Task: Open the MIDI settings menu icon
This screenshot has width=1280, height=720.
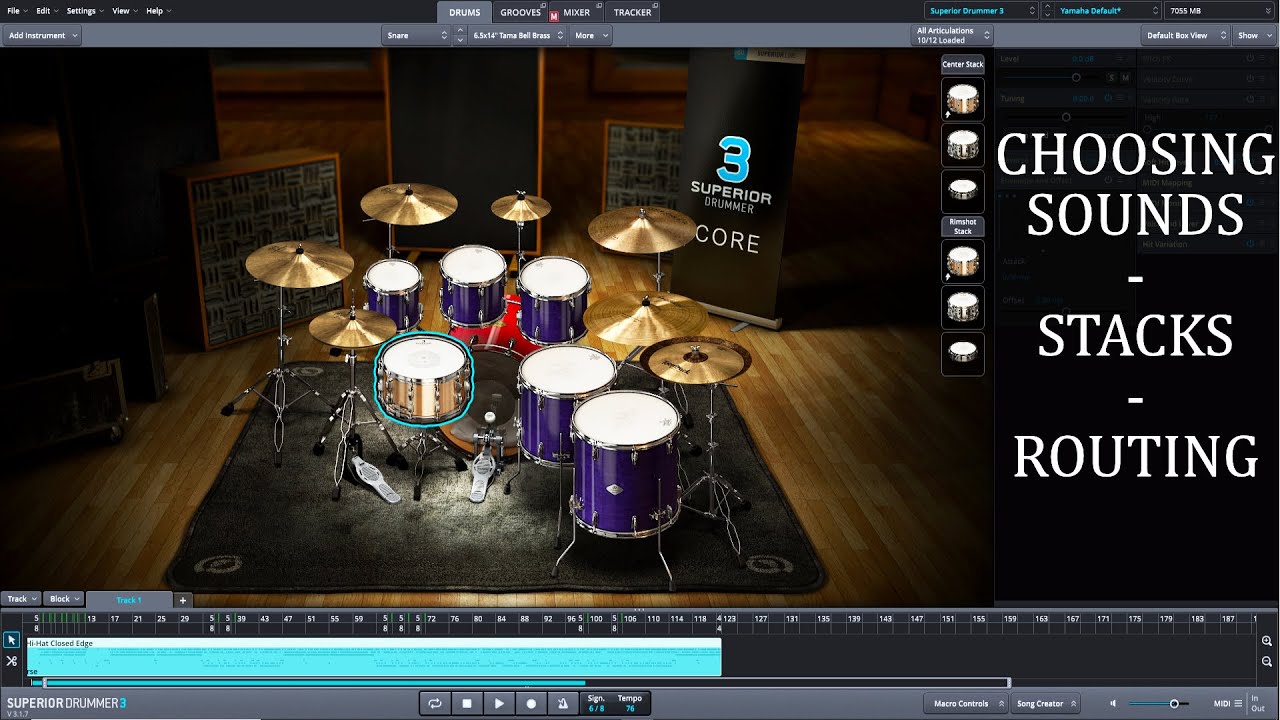Action: pos(1238,703)
